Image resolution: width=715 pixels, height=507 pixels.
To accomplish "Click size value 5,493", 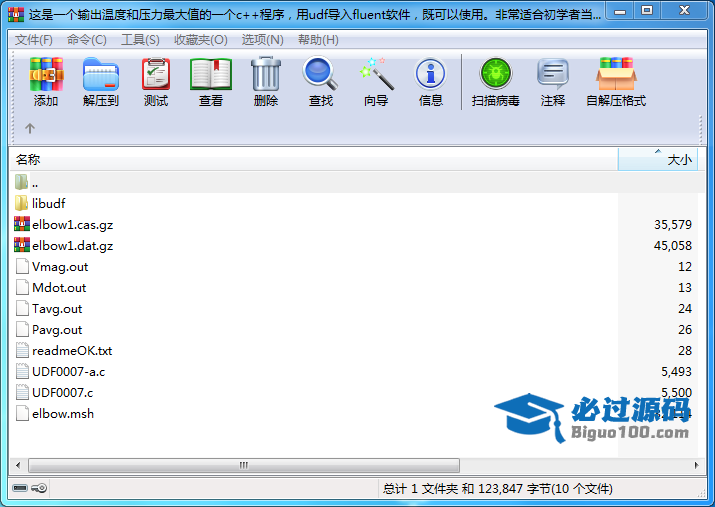I will coord(676,372).
